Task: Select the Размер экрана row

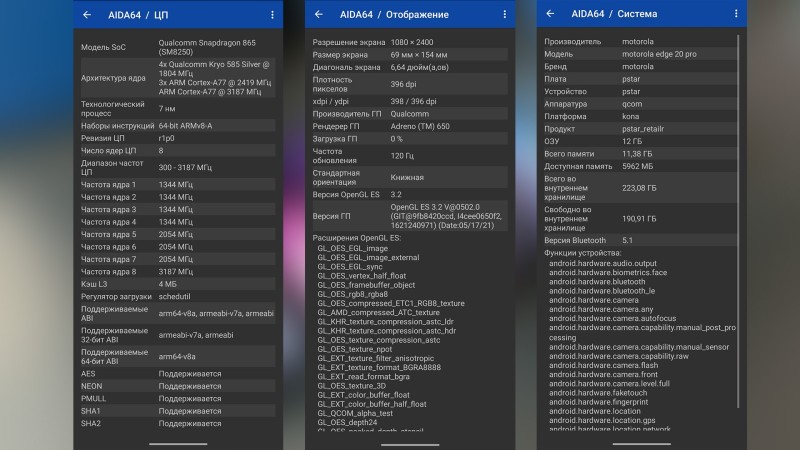Action: (410, 55)
